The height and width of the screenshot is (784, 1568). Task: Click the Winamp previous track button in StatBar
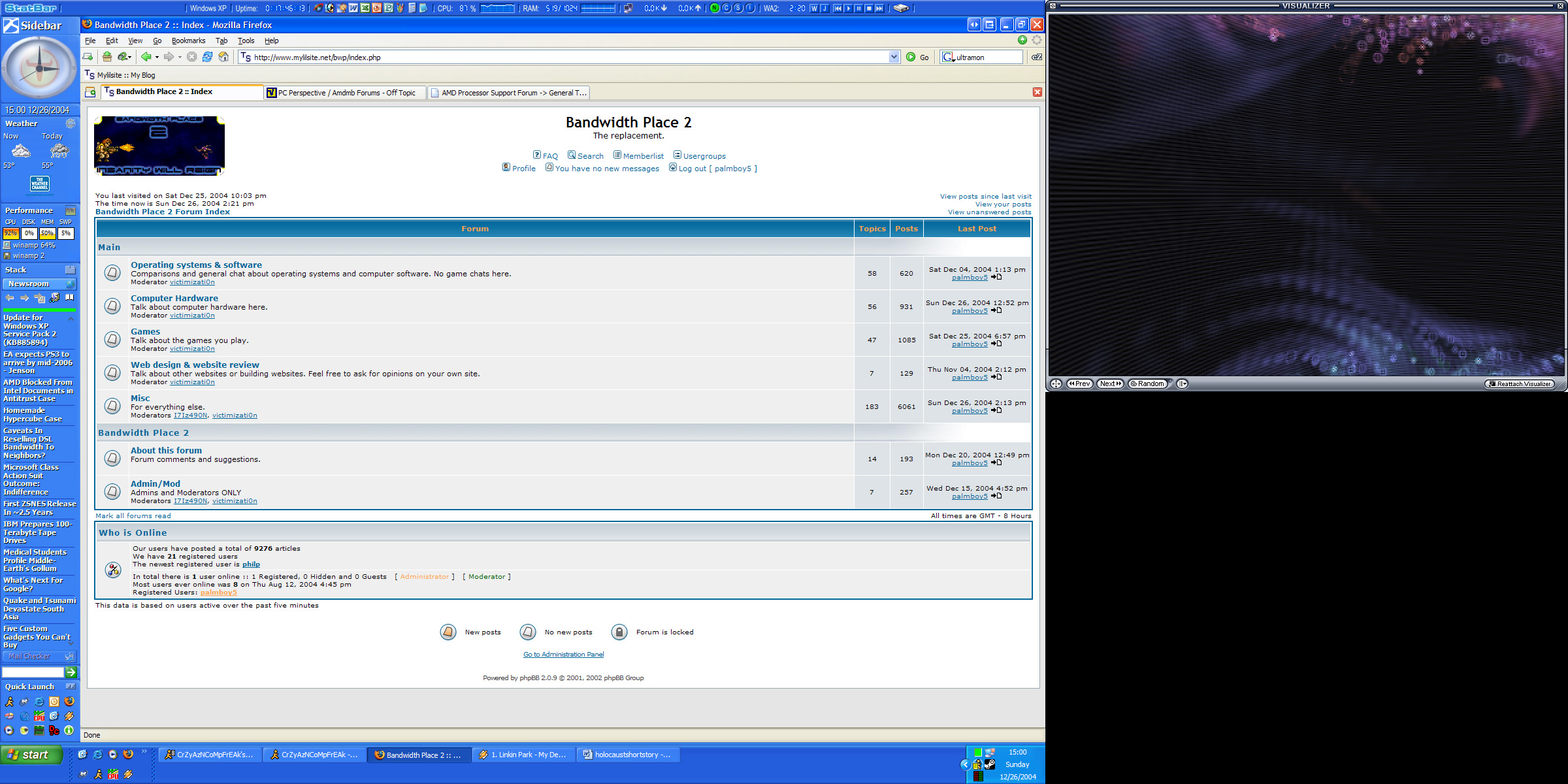coord(838,8)
